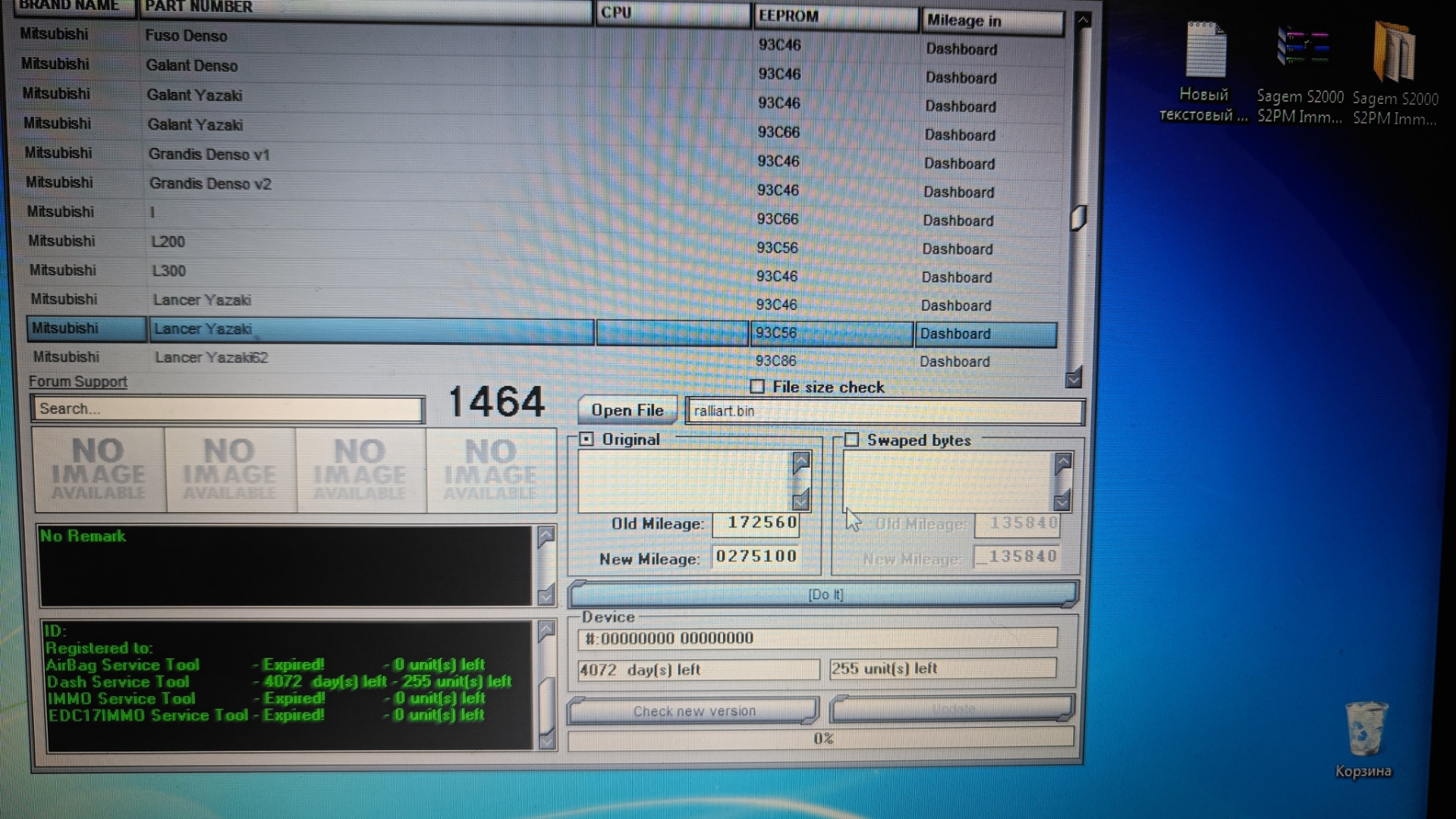Click the first NO IMAGE AVAILABLE thumbnail

(x=99, y=469)
